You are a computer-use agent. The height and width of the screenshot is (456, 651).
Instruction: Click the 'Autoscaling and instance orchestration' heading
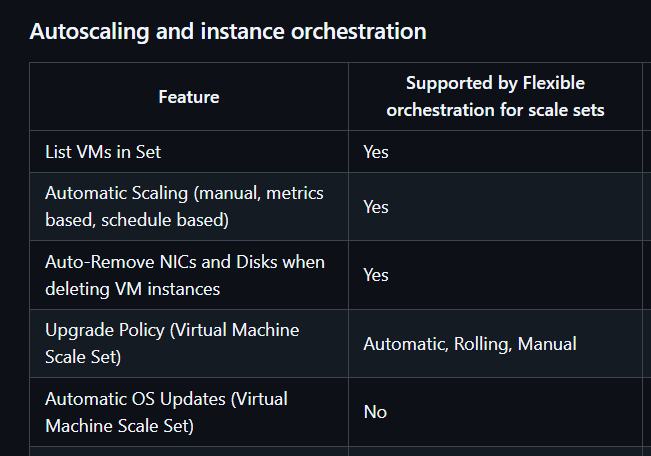pyautogui.click(x=228, y=31)
